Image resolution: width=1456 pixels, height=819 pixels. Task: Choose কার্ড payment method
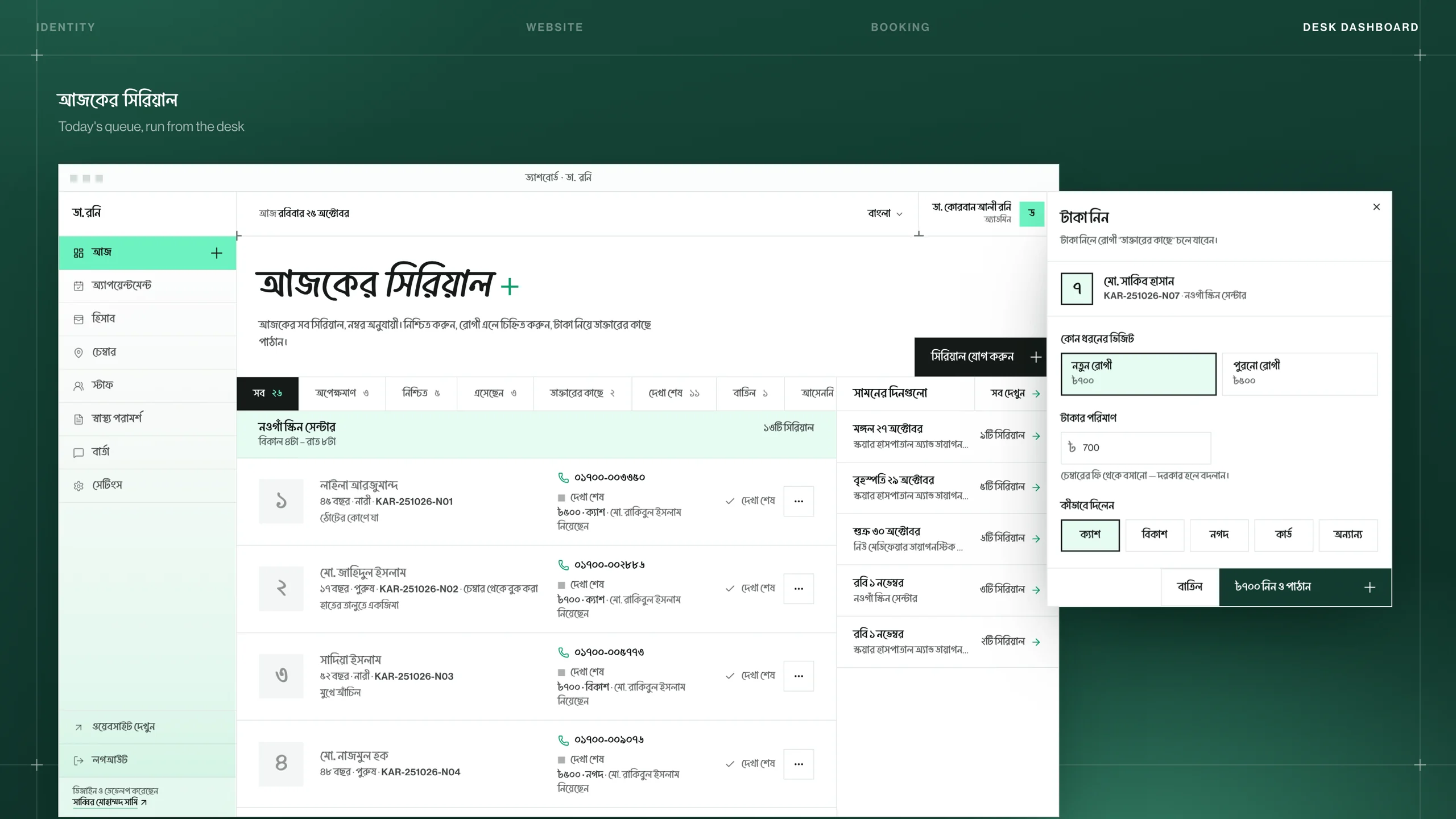(1284, 535)
